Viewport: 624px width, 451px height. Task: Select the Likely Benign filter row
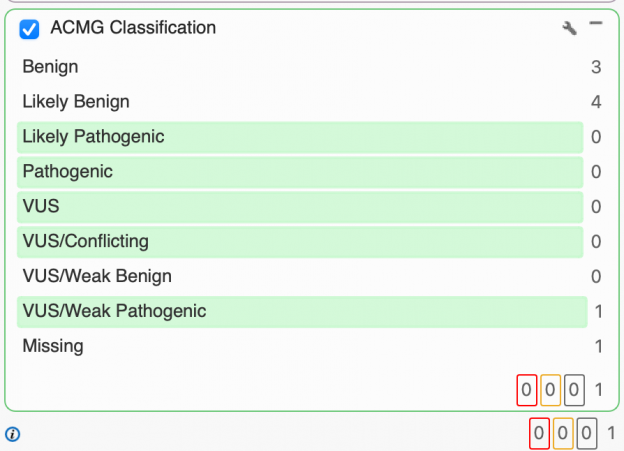(300, 102)
